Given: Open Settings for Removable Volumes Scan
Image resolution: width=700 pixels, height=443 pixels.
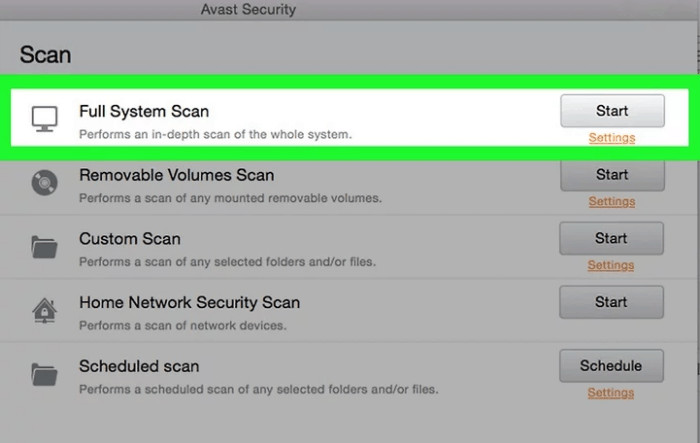Looking at the screenshot, I should 612,201.
